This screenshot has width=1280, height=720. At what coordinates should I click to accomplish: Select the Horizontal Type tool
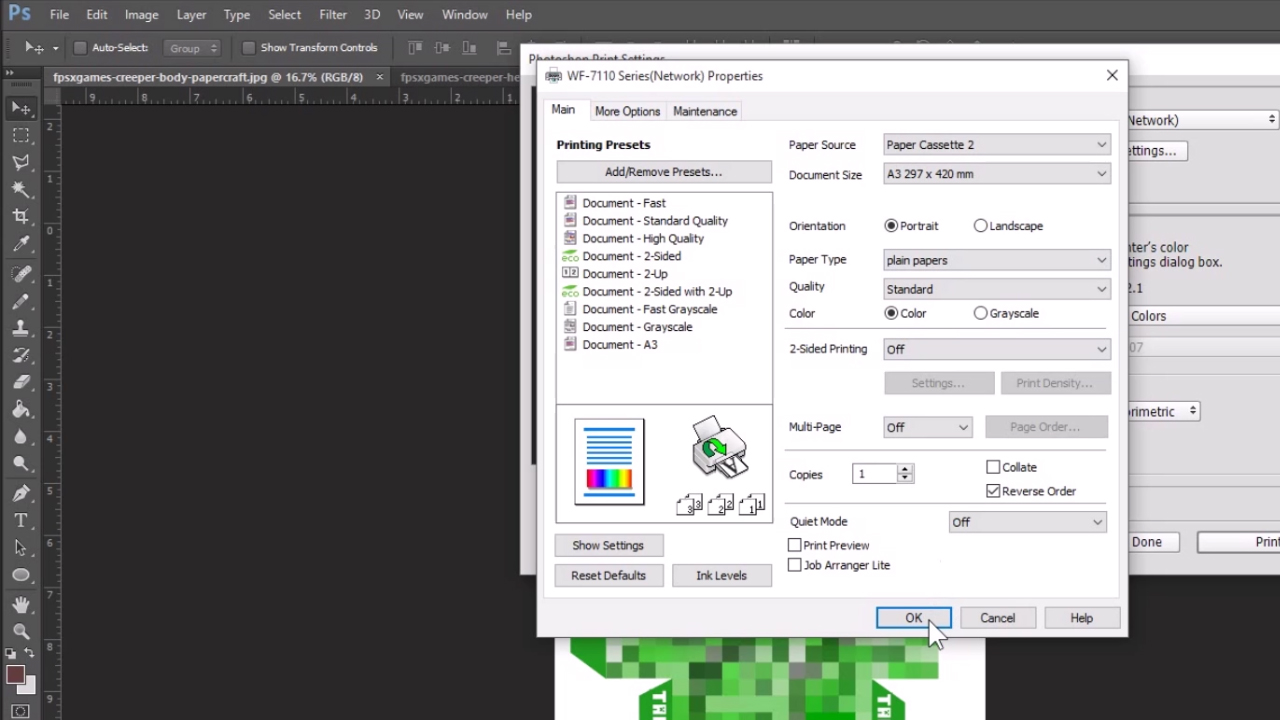(21, 520)
